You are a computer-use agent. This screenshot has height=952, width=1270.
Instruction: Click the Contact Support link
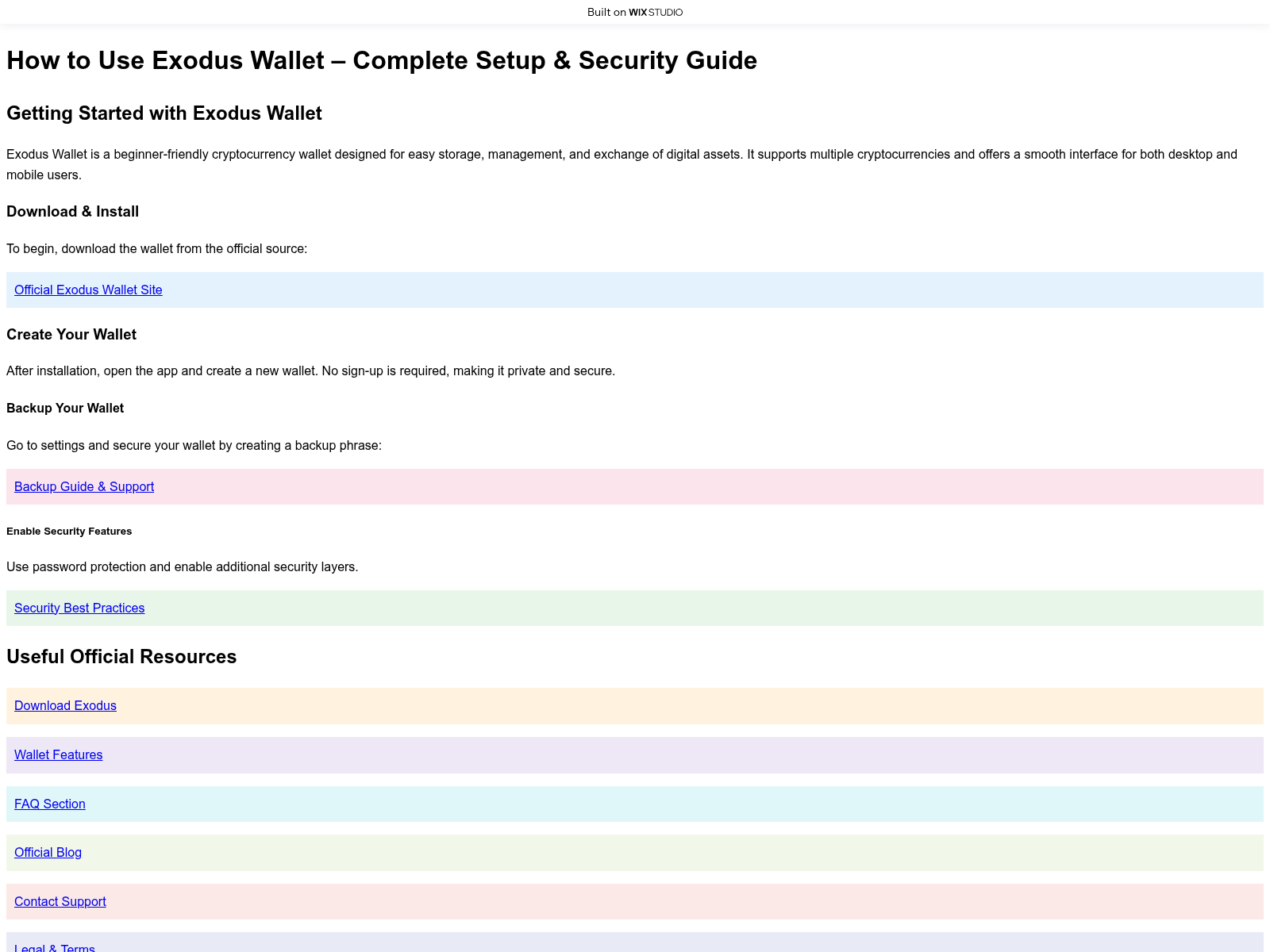(x=60, y=902)
